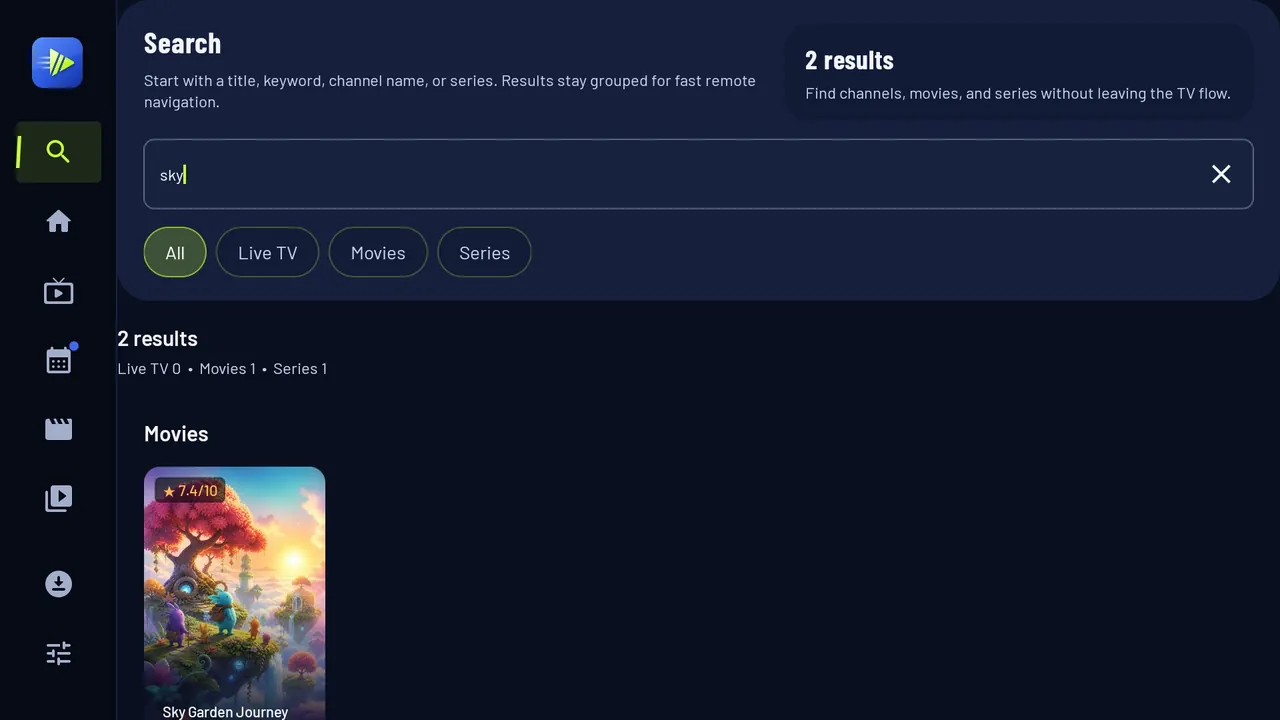Filter results by Movies chip
Image resolution: width=1280 pixels, height=720 pixels.
(x=378, y=253)
